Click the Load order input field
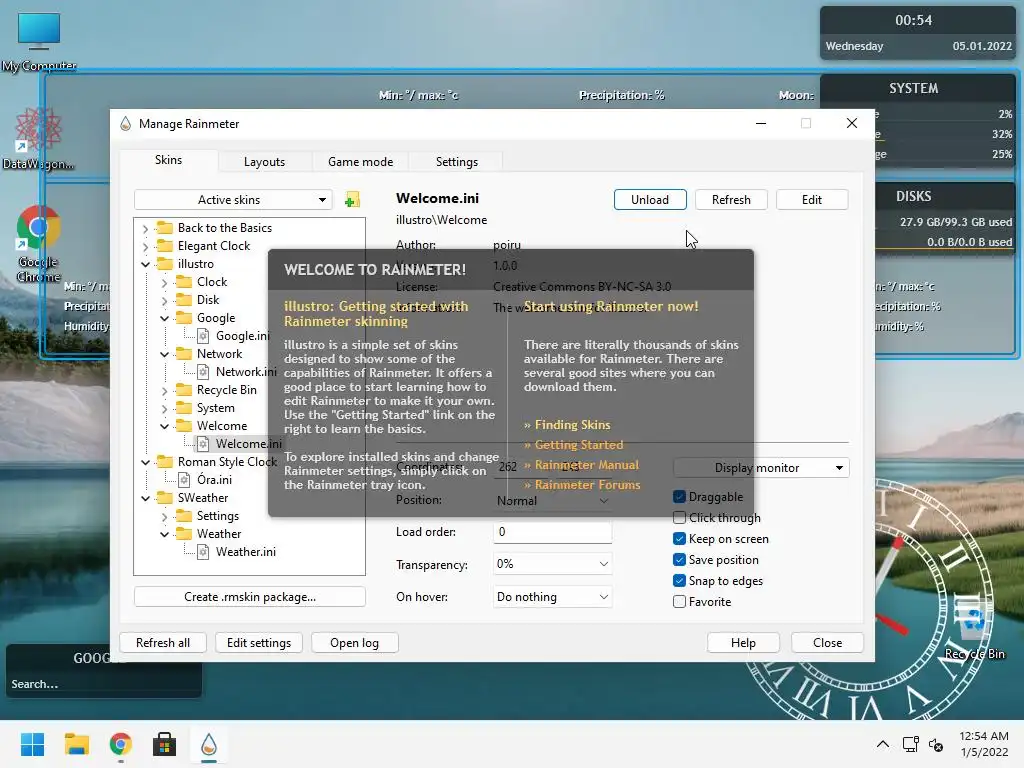 point(552,532)
